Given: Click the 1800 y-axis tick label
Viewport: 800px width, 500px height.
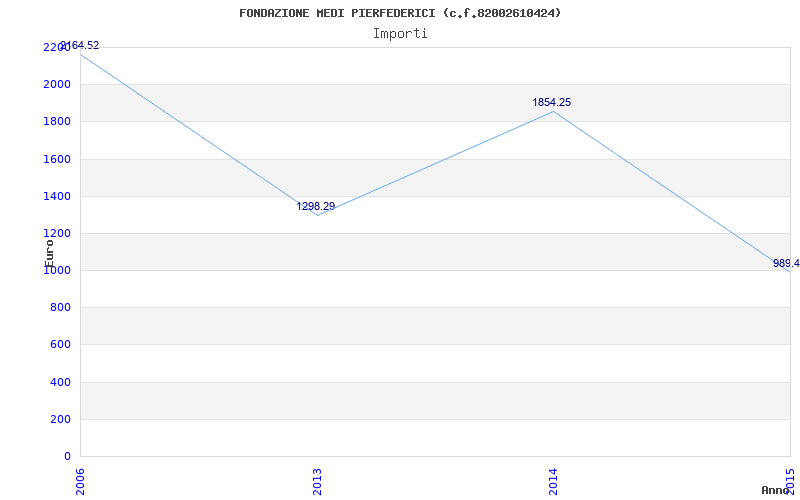Looking at the screenshot, I should click(x=57, y=122).
